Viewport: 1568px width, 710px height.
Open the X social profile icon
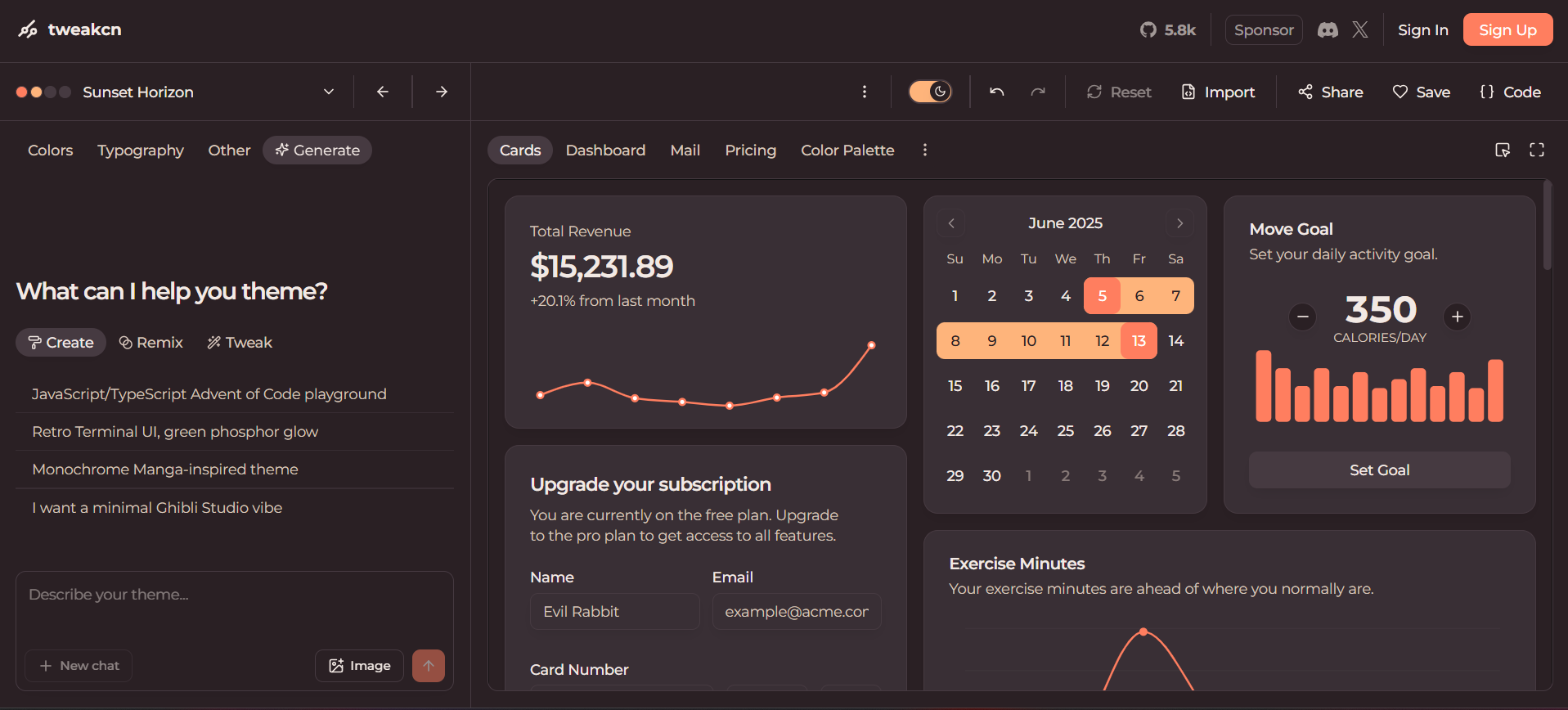pos(1360,30)
